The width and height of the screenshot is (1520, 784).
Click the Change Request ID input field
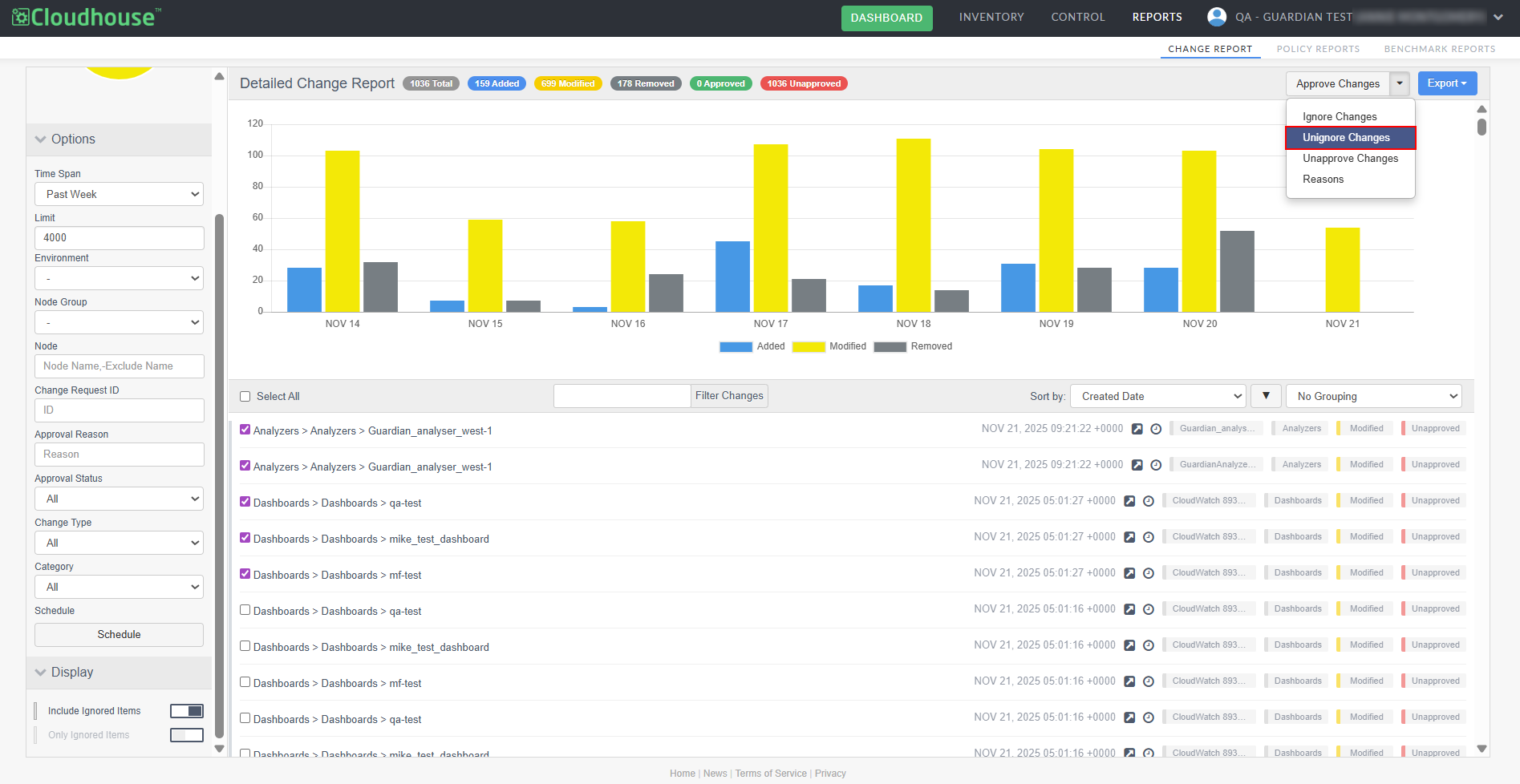coord(119,410)
